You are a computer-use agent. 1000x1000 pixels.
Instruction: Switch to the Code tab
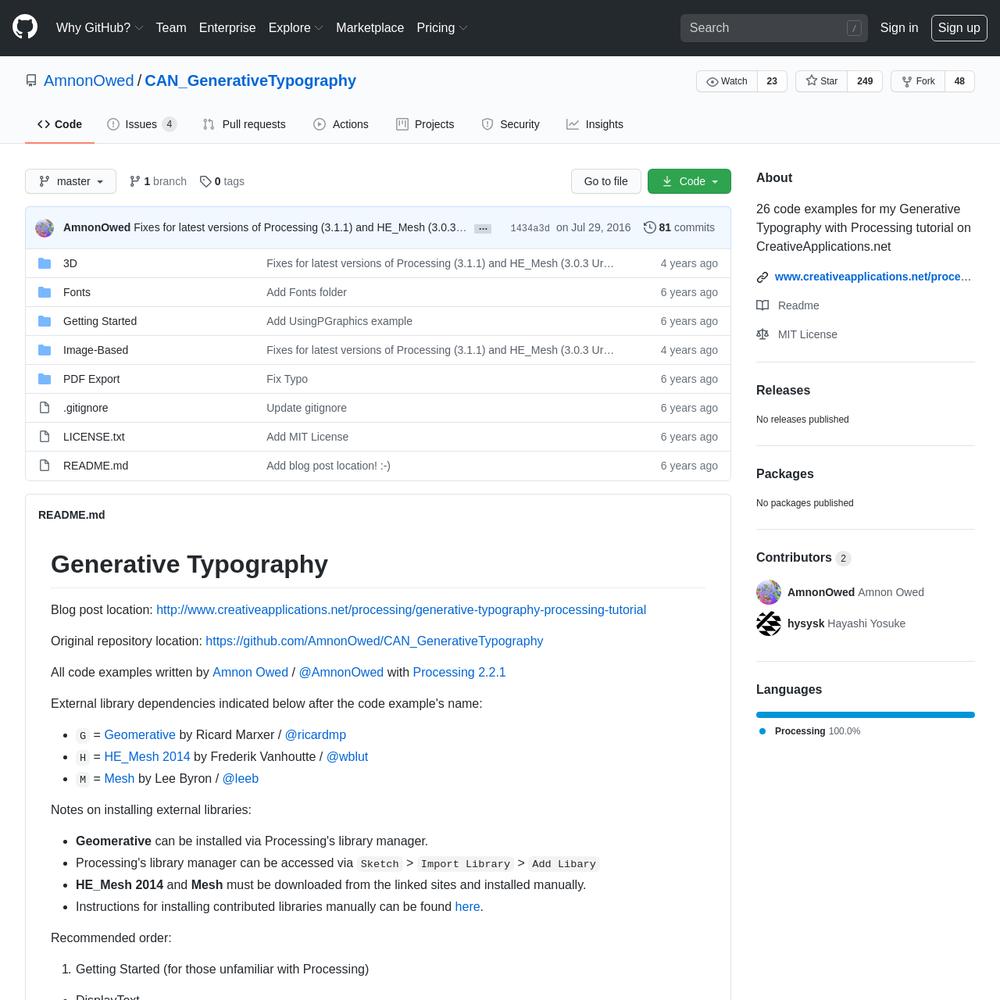point(60,124)
